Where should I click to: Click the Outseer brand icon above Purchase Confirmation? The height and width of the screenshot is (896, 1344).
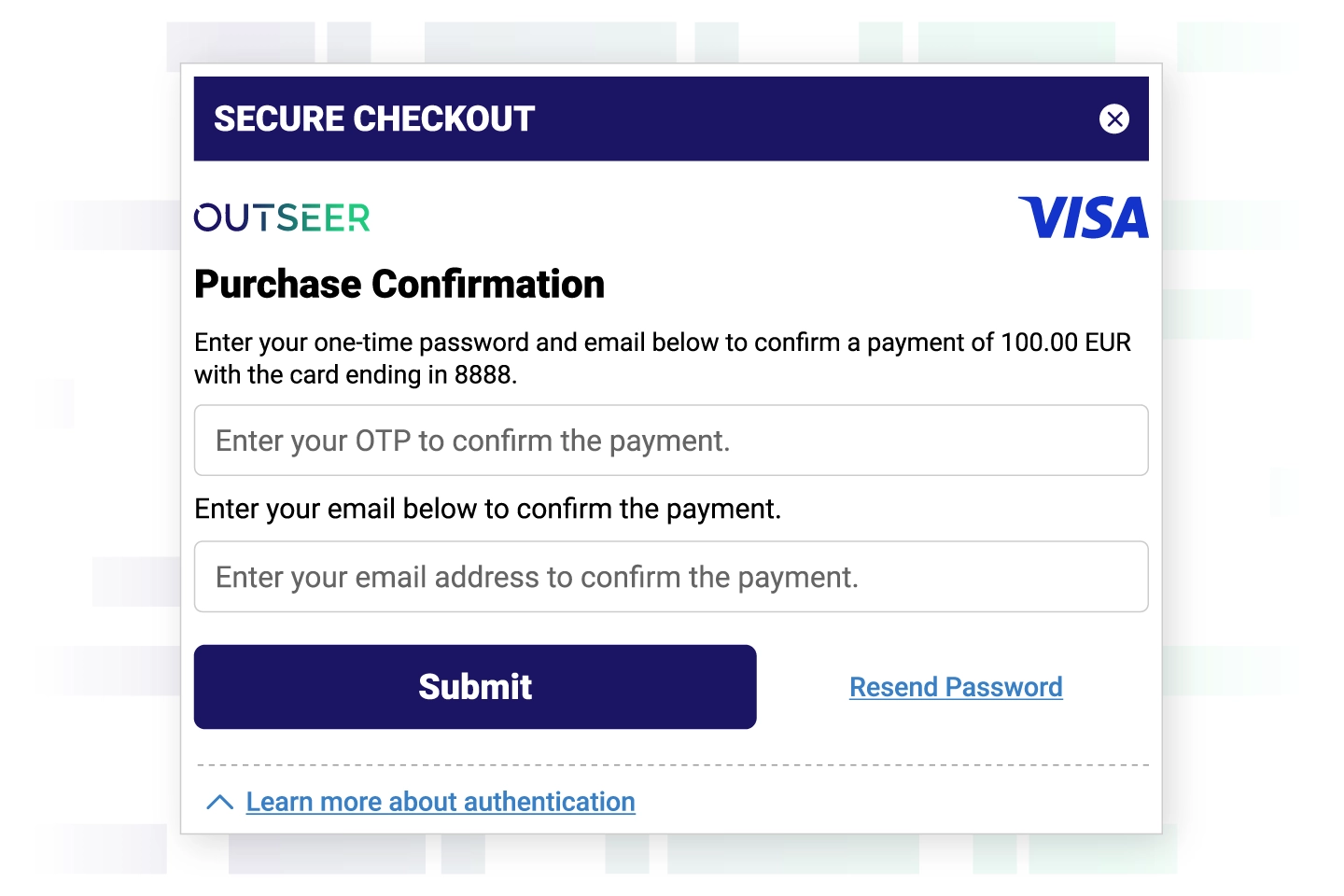(x=282, y=217)
